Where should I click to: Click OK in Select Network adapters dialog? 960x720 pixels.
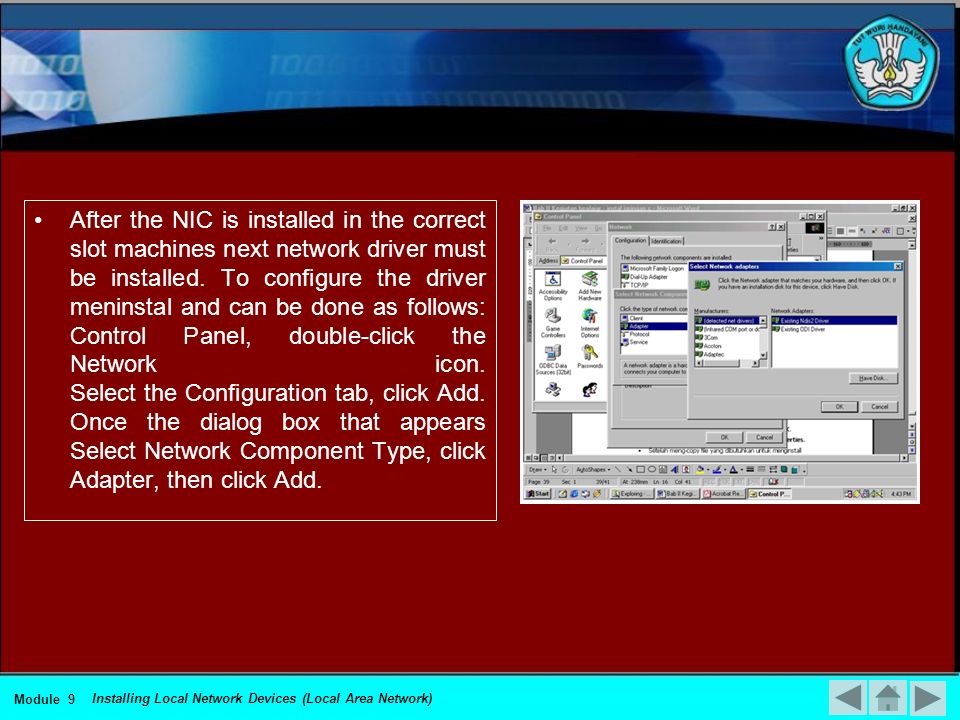(x=839, y=407)
